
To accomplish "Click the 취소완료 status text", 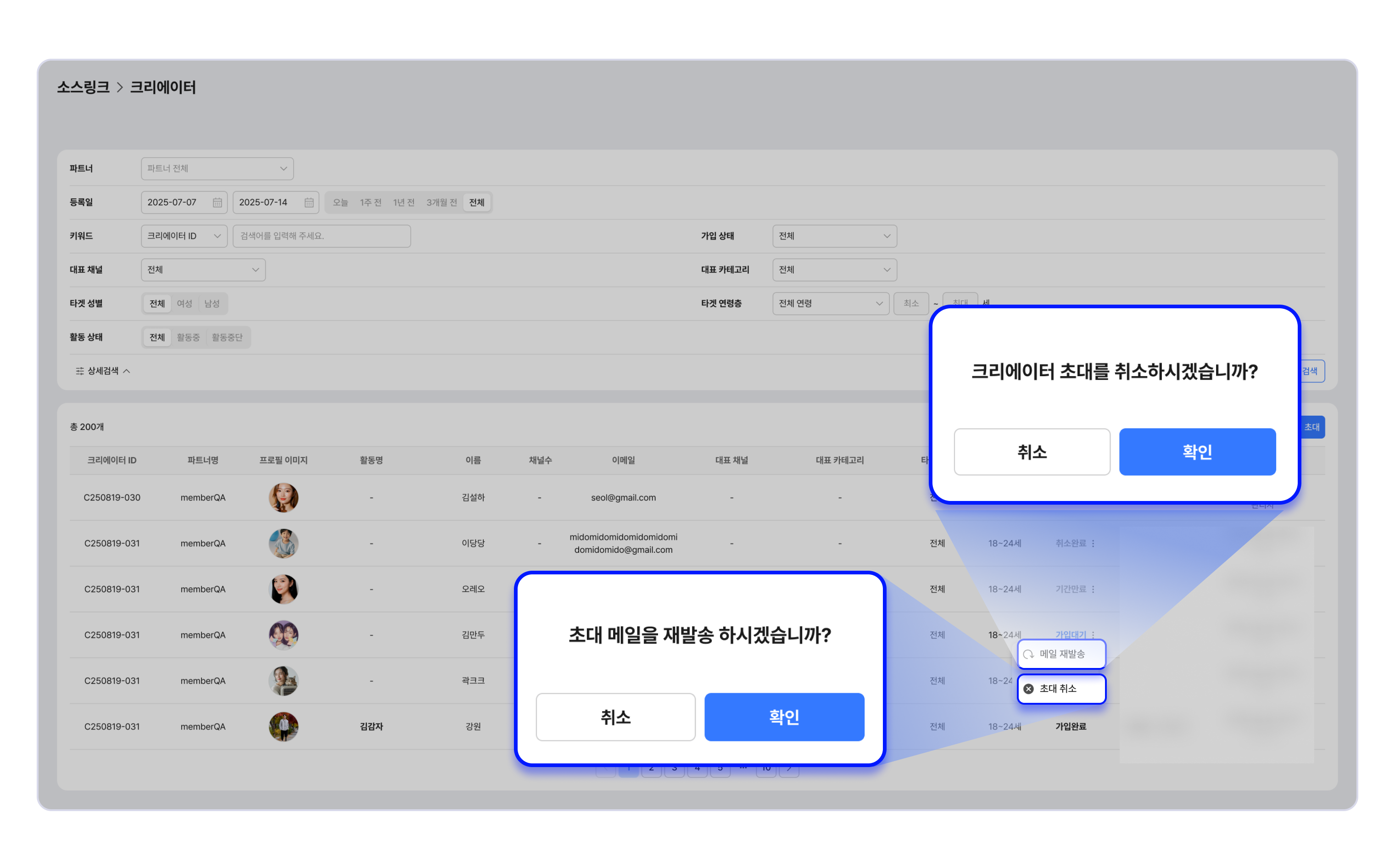I will point(1071,544).
